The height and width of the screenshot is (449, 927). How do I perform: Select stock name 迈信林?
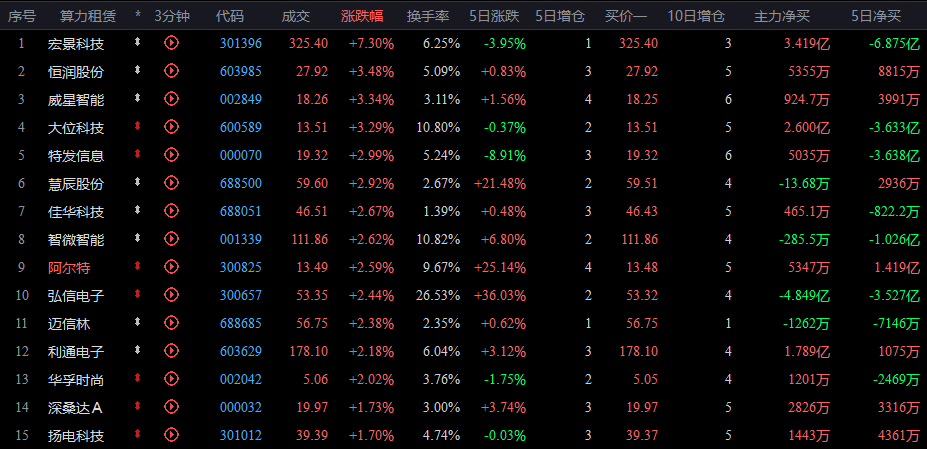click(69, 324)
